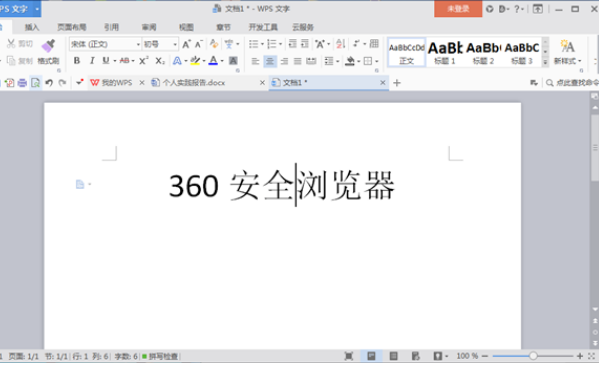Decrease font size with the A- icon

(199, 44)
